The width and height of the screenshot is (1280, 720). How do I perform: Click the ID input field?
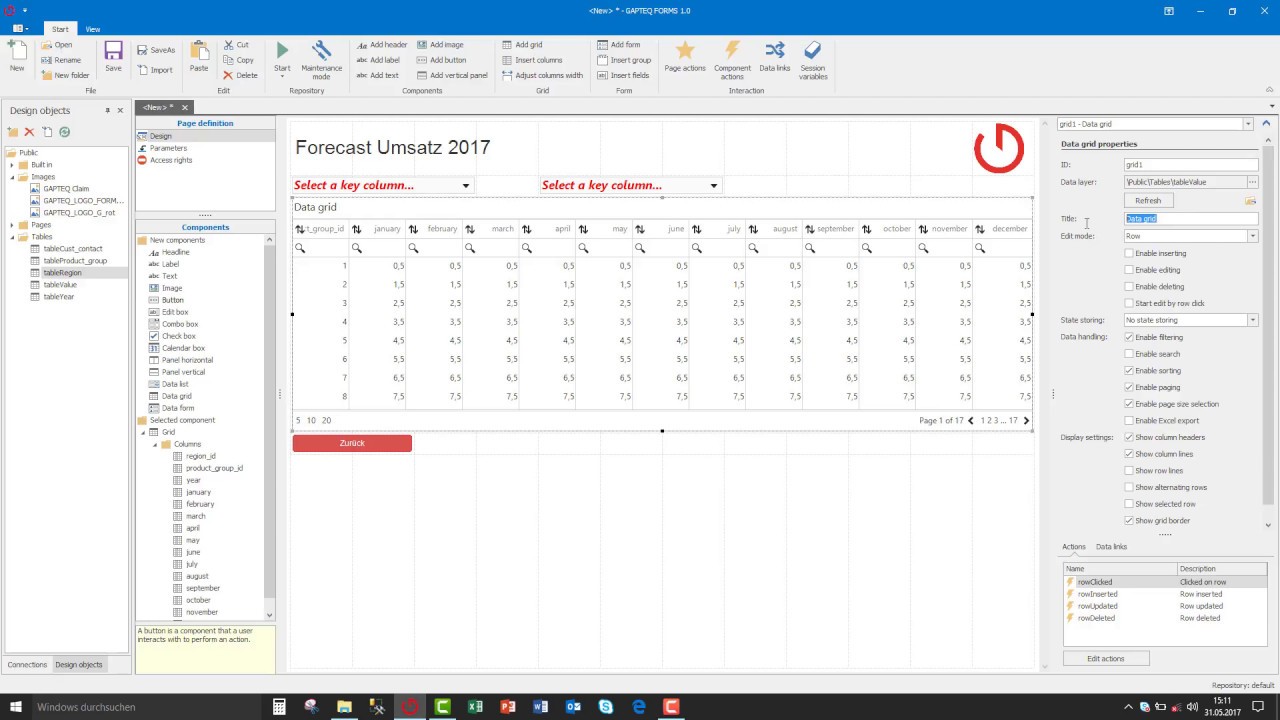tap(1191, 165)
